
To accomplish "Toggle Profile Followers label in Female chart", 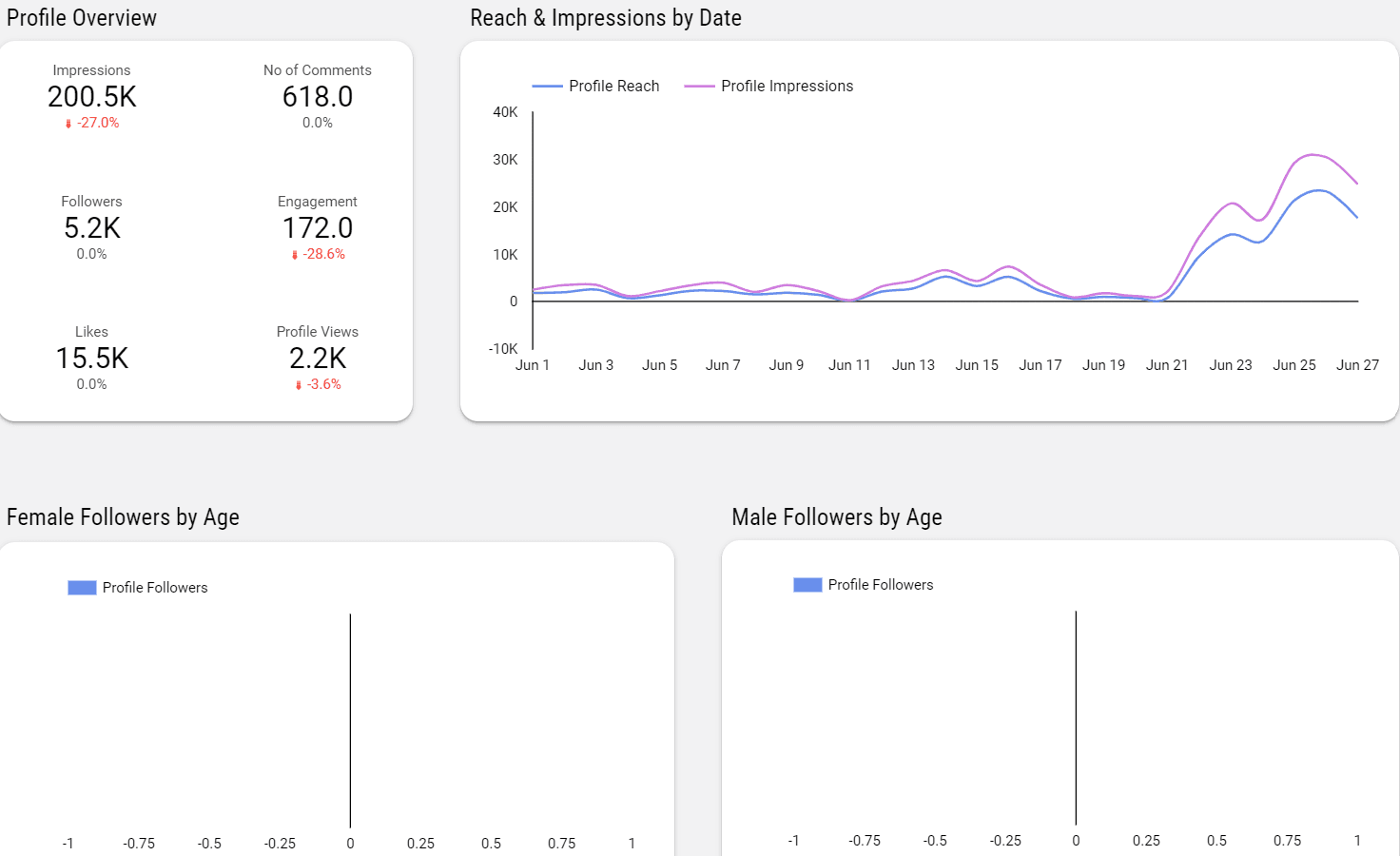I will pos(155,588).
